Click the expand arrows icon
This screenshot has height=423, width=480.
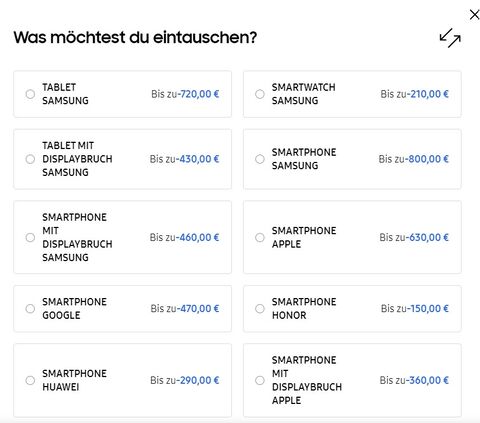tap(450, 38)
